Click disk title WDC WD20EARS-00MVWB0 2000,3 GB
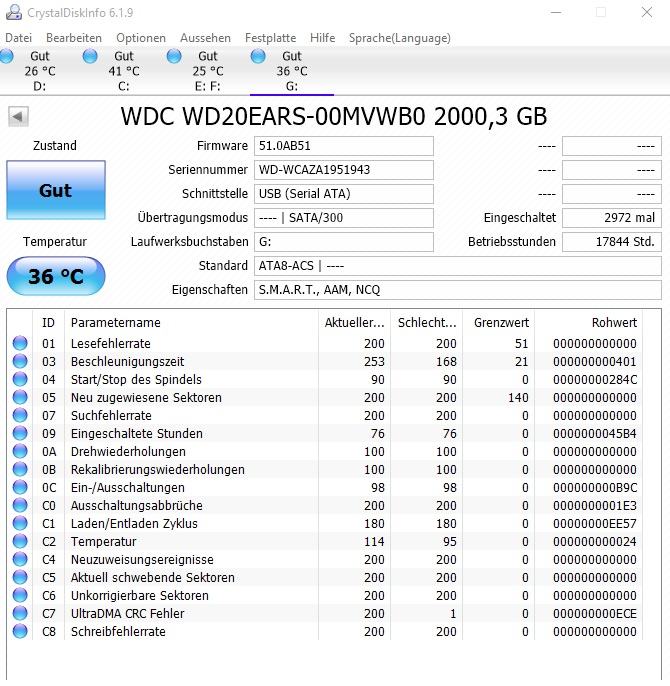Screen dimensions: 670x686 334,117
